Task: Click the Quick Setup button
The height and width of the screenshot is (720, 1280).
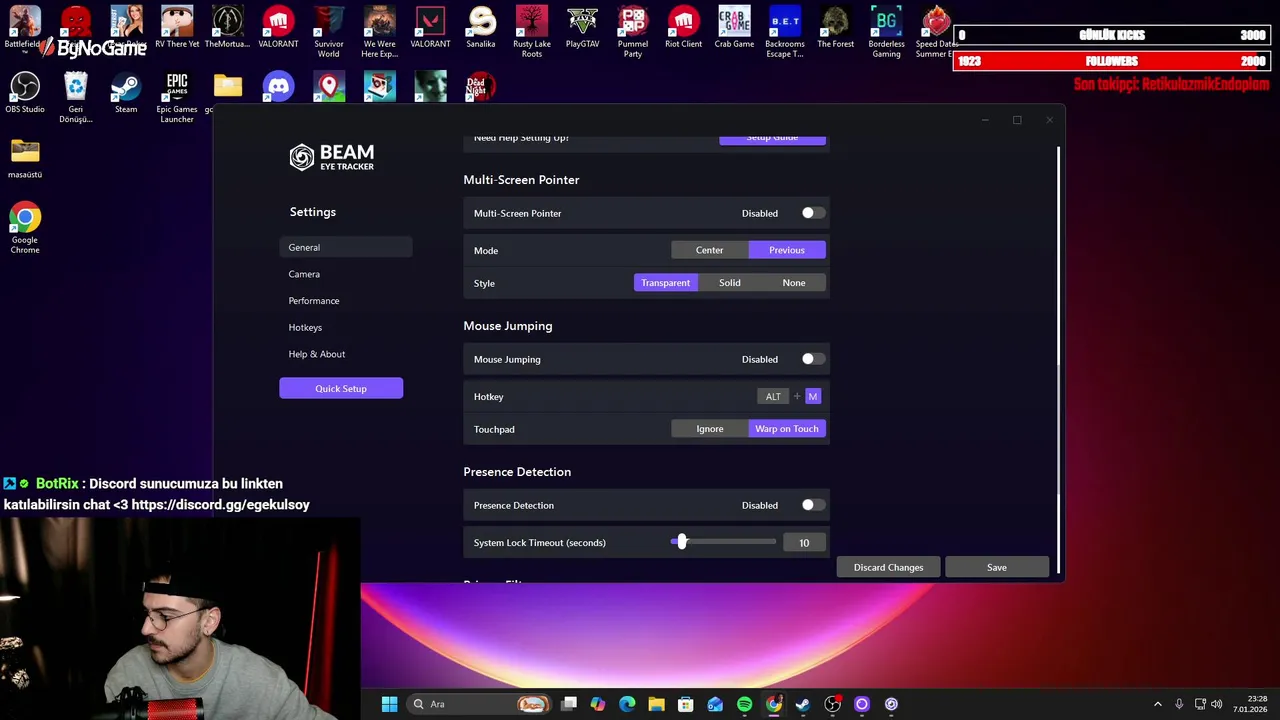Action: tap(341, 388)
